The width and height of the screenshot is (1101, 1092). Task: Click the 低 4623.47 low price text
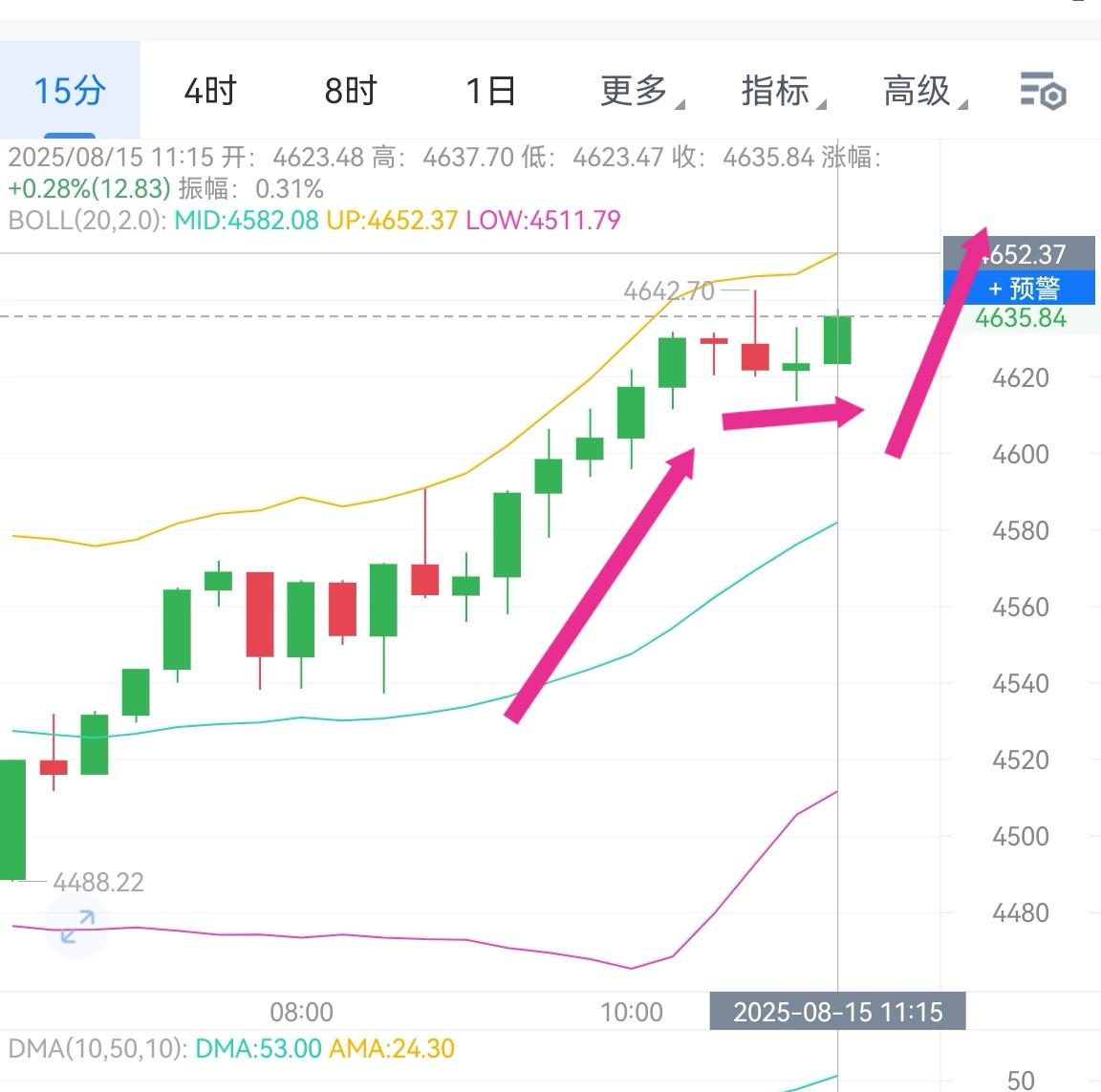(x=593, y=158)
